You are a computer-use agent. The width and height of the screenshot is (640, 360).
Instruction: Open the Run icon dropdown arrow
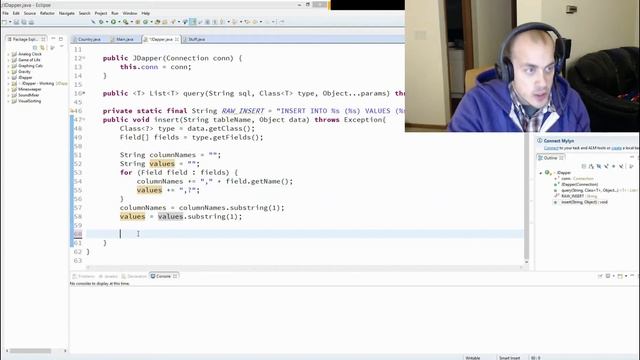[119, 22]
